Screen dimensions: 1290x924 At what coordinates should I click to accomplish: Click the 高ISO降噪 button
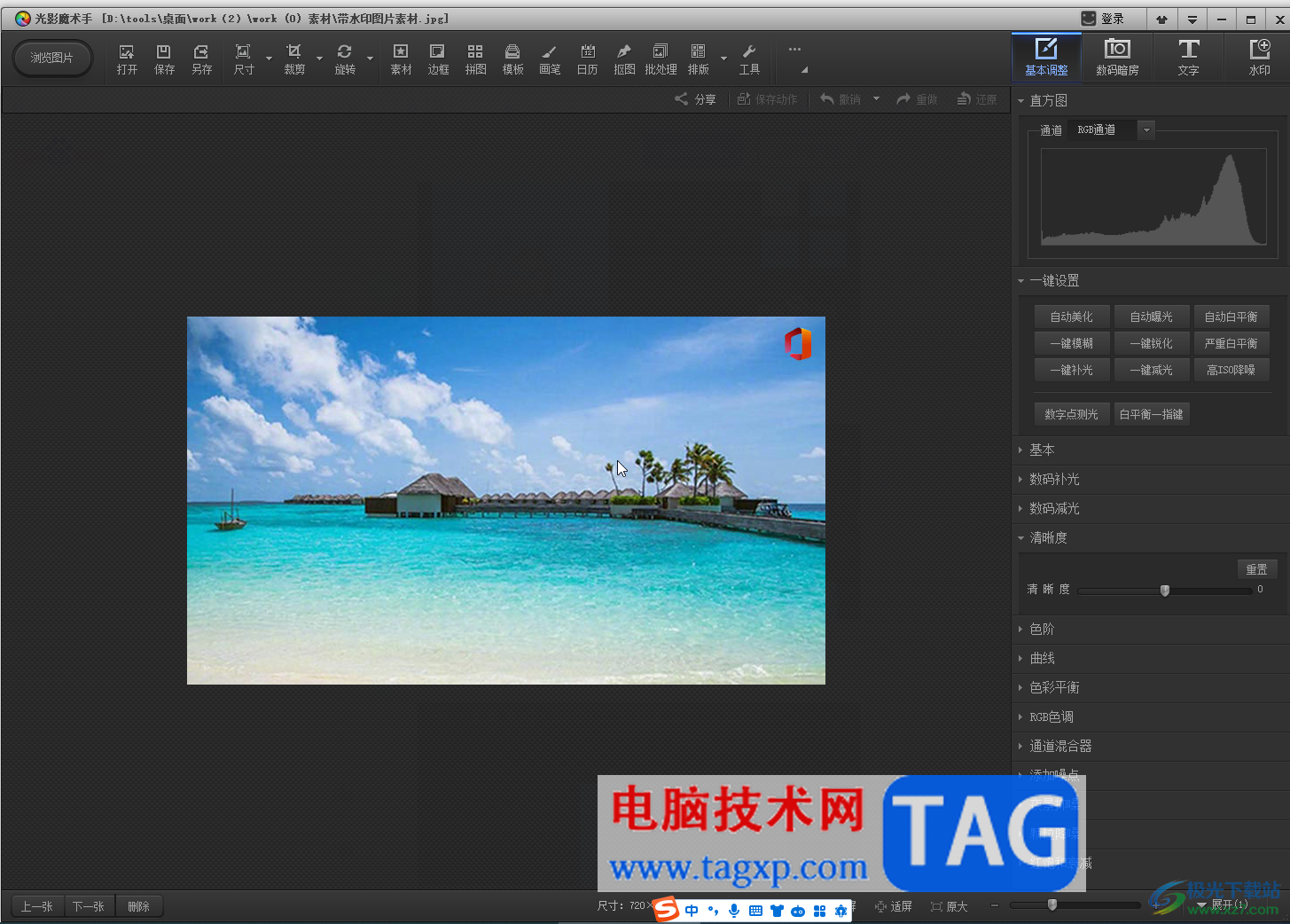click(x=1231, y=370)
